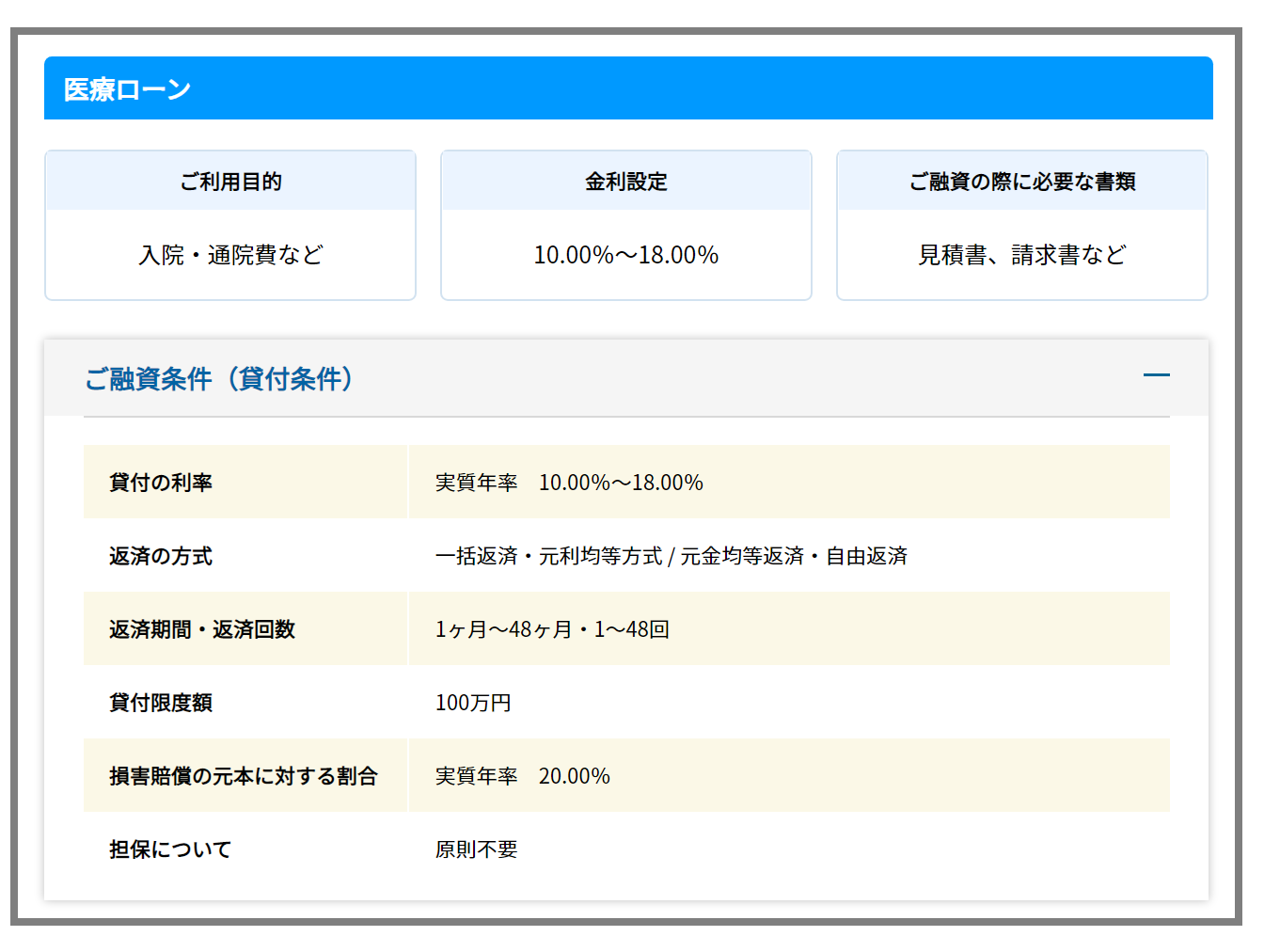Screen dimensions: 1264x952
Task: Select the ご利用目的 card heading
Action: point(230,182)
